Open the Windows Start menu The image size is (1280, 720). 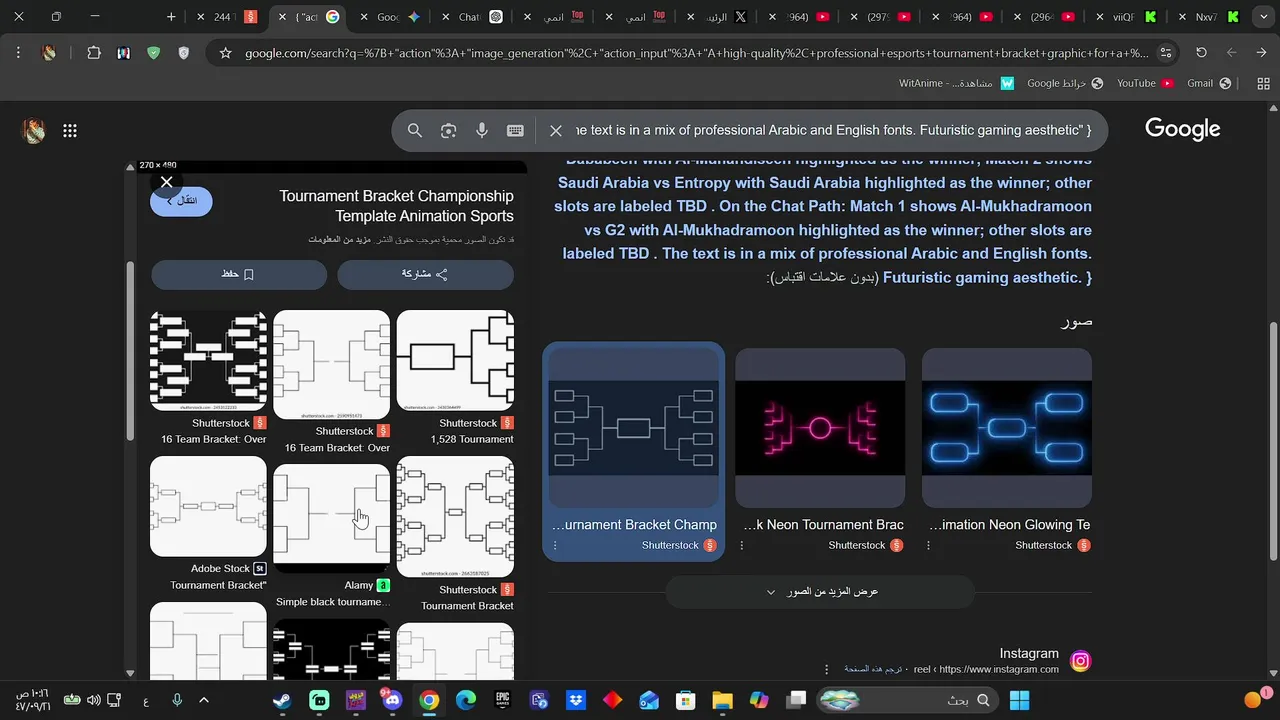pyautogui.click(x=1019, y=700)
